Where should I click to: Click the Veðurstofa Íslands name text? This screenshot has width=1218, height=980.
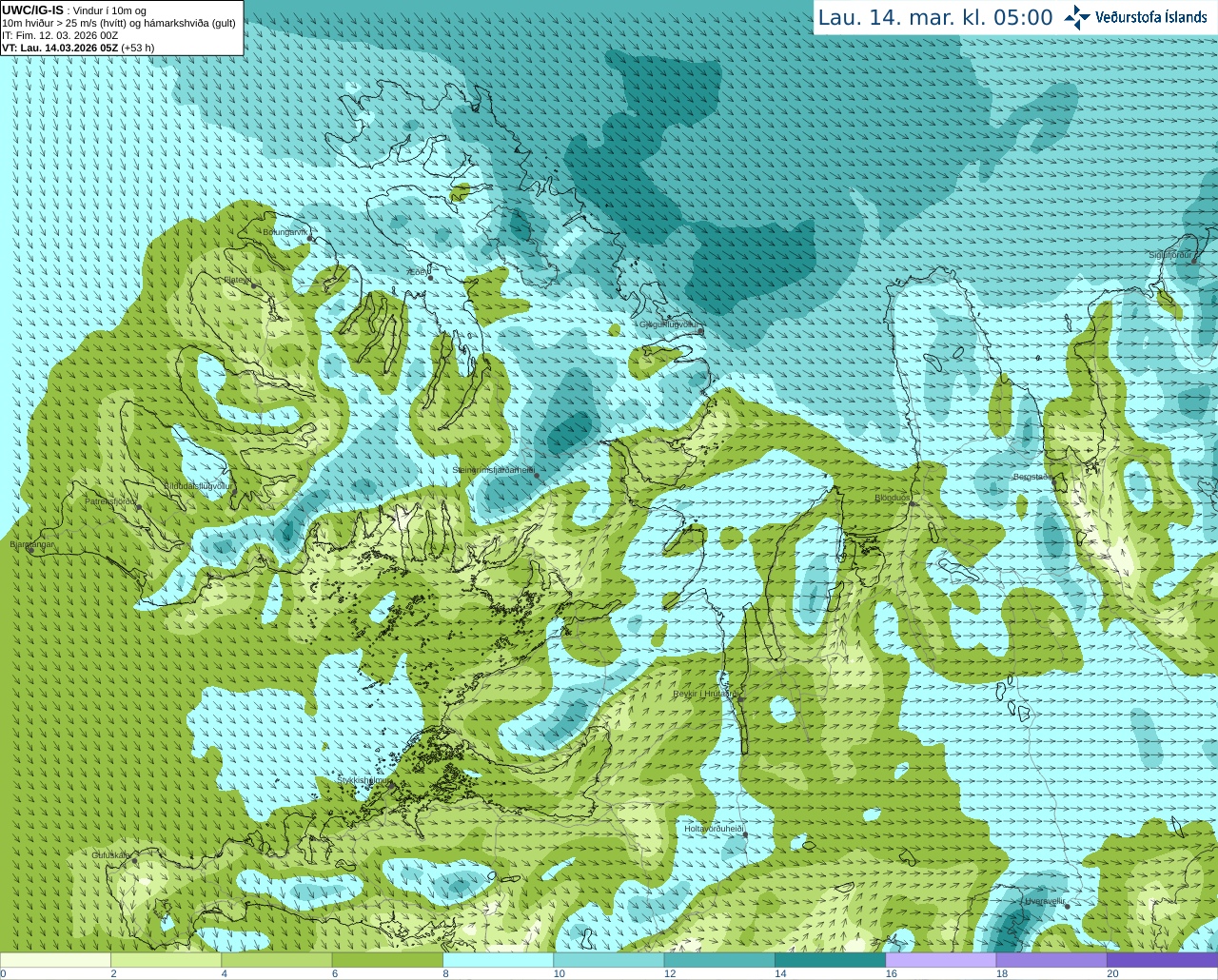pos(1151,17)
